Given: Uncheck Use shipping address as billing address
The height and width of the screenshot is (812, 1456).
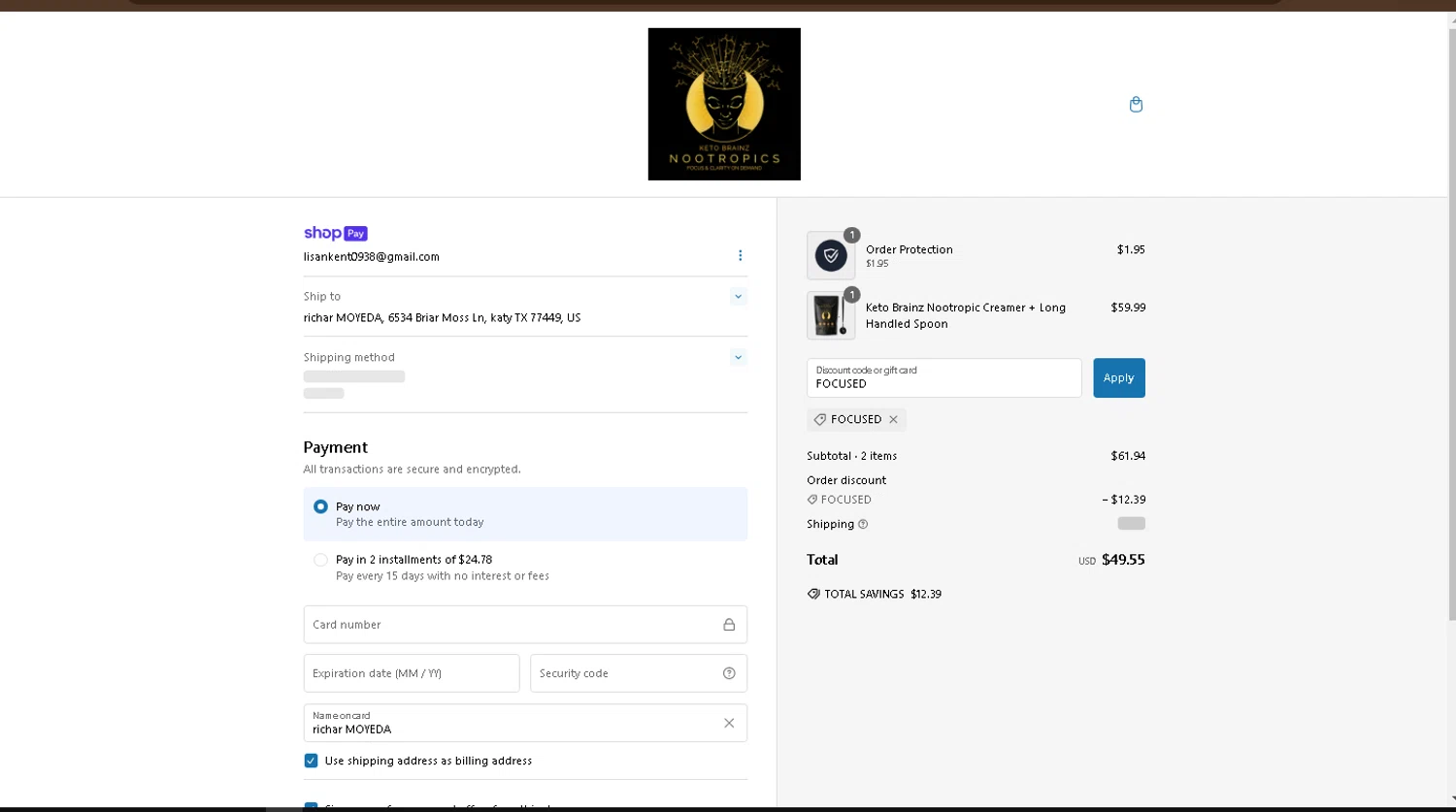Looking at the screenshot, I should (311, 761).
